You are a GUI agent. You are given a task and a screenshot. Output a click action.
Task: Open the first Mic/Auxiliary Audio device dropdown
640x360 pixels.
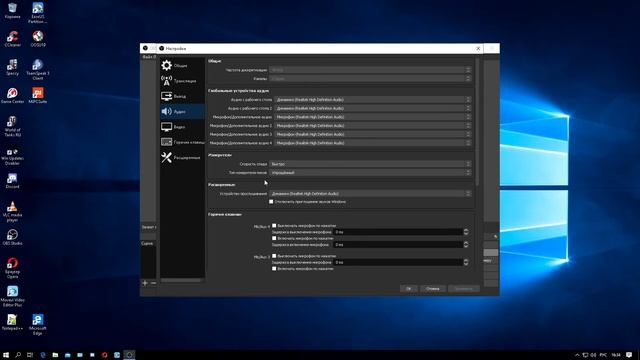(x=373, y=117)
